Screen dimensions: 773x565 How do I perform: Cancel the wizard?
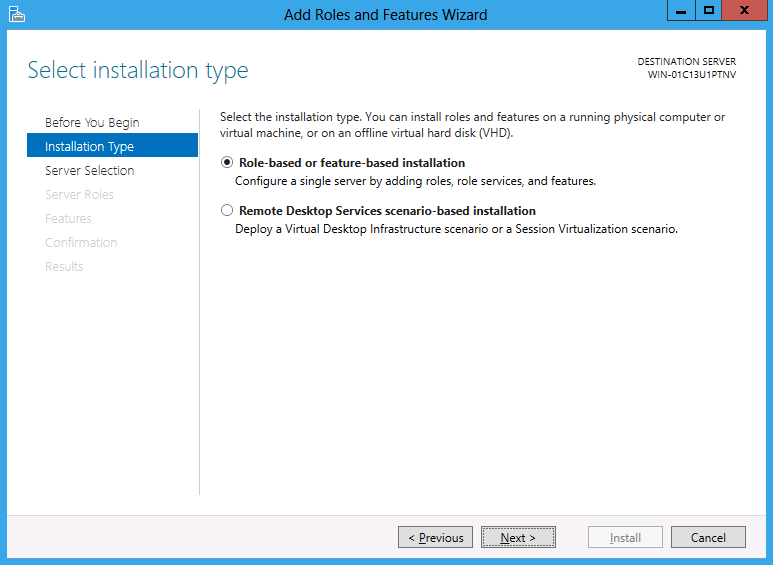pos(708,537)
